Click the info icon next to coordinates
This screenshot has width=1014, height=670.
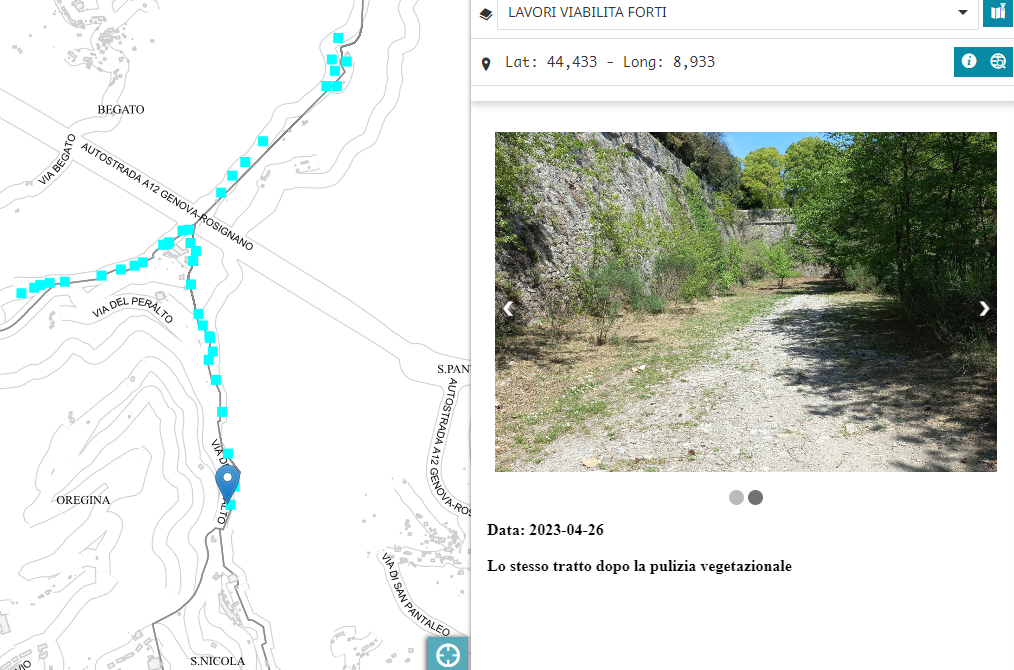tap(968, 62)
